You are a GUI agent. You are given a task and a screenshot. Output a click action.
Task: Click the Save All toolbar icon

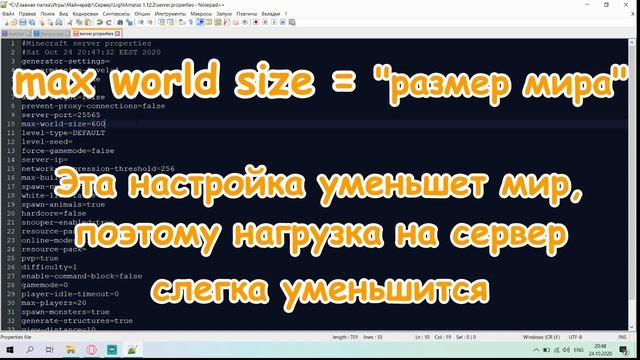32,22
